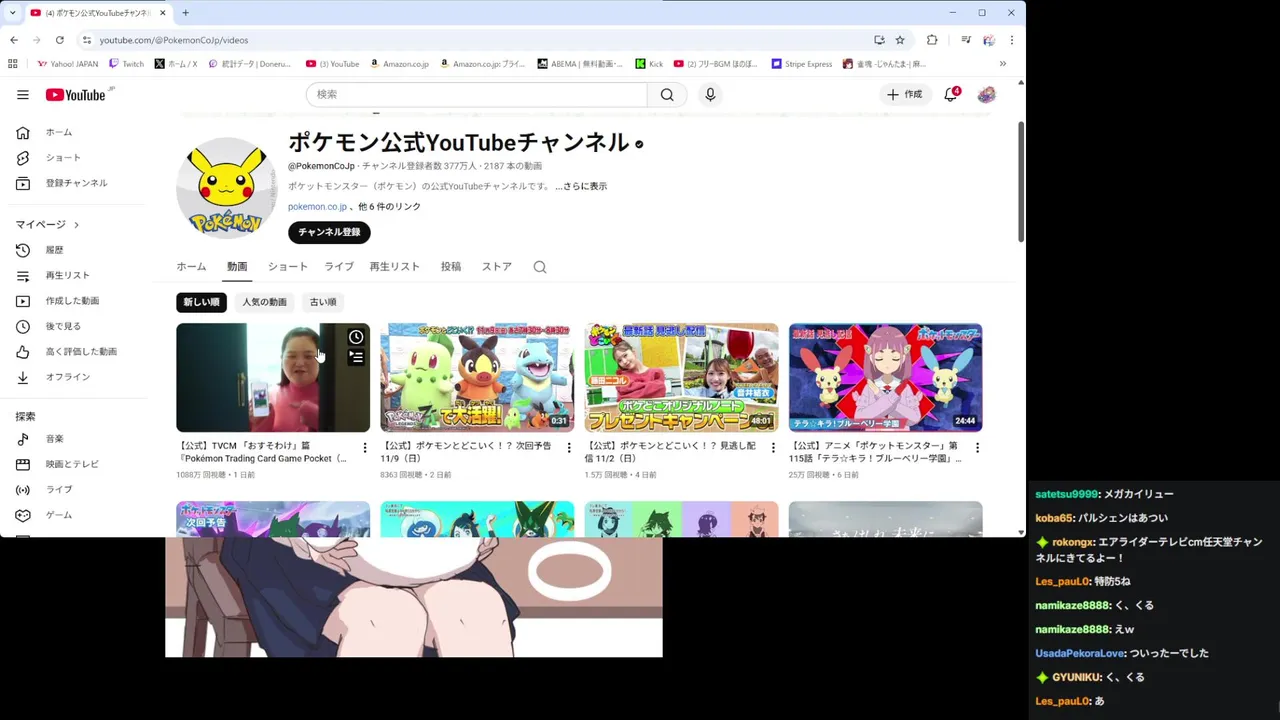Open the Chrome extensions puzzle icon
This screenshot has height=720, width=1280.
click(x=932, y=40)
